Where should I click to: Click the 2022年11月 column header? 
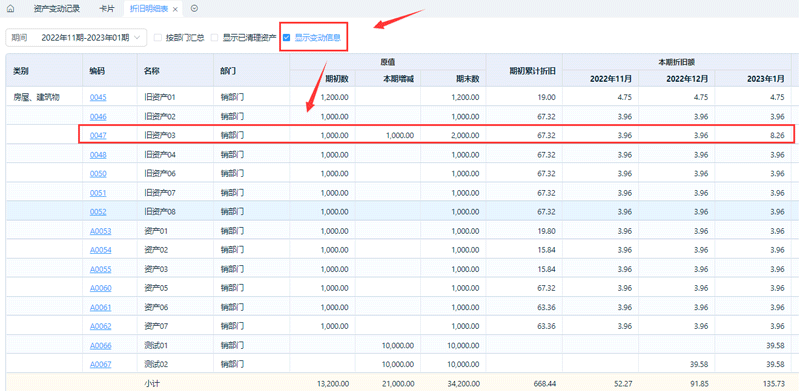point(600,79)
